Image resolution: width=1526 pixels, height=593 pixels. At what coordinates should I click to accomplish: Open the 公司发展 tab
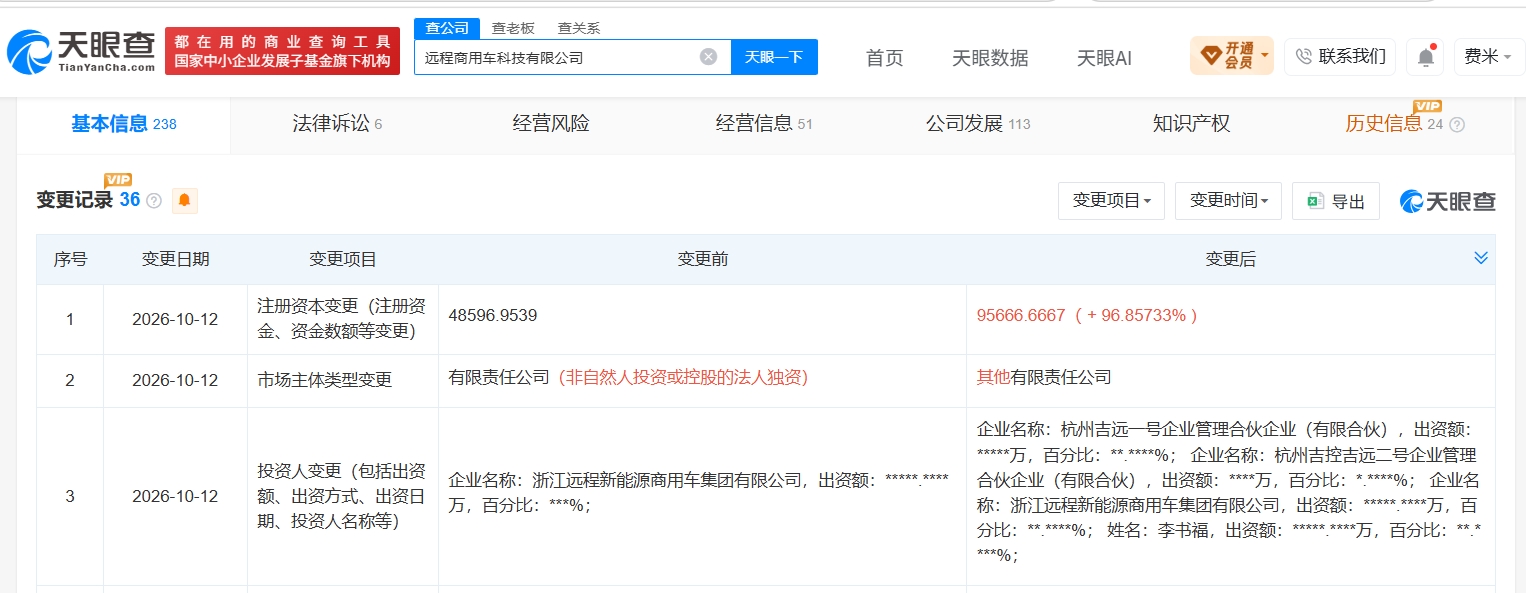click(x=978, y=124)
